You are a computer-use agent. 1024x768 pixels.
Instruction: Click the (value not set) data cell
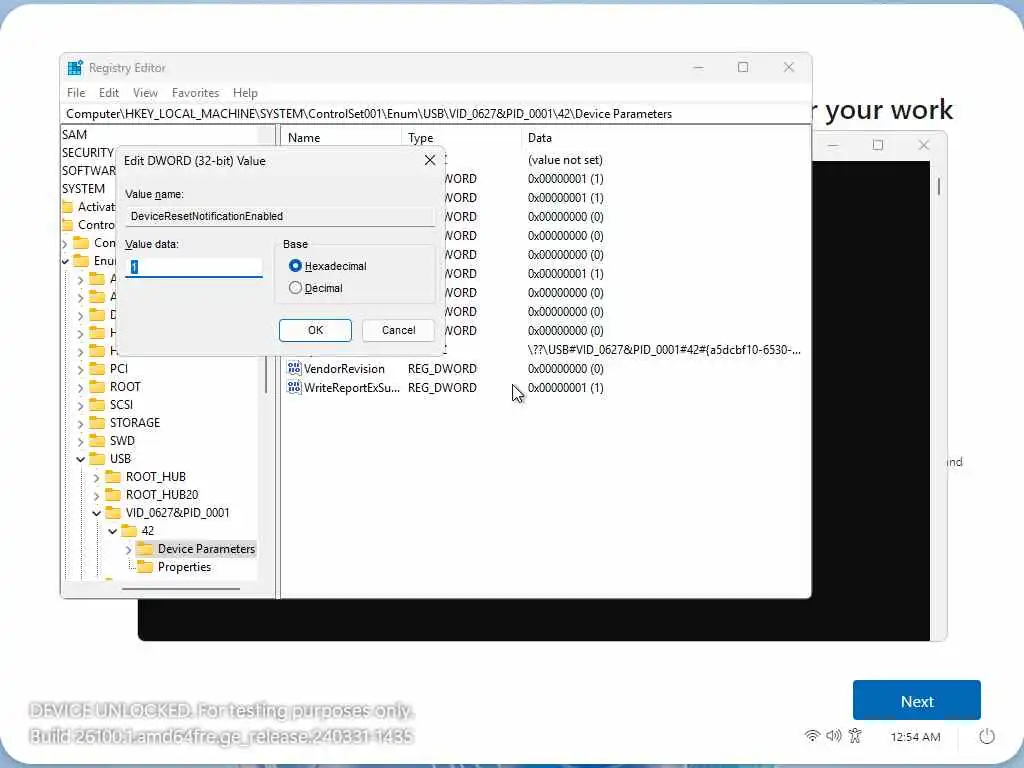[x=565, y=160]
